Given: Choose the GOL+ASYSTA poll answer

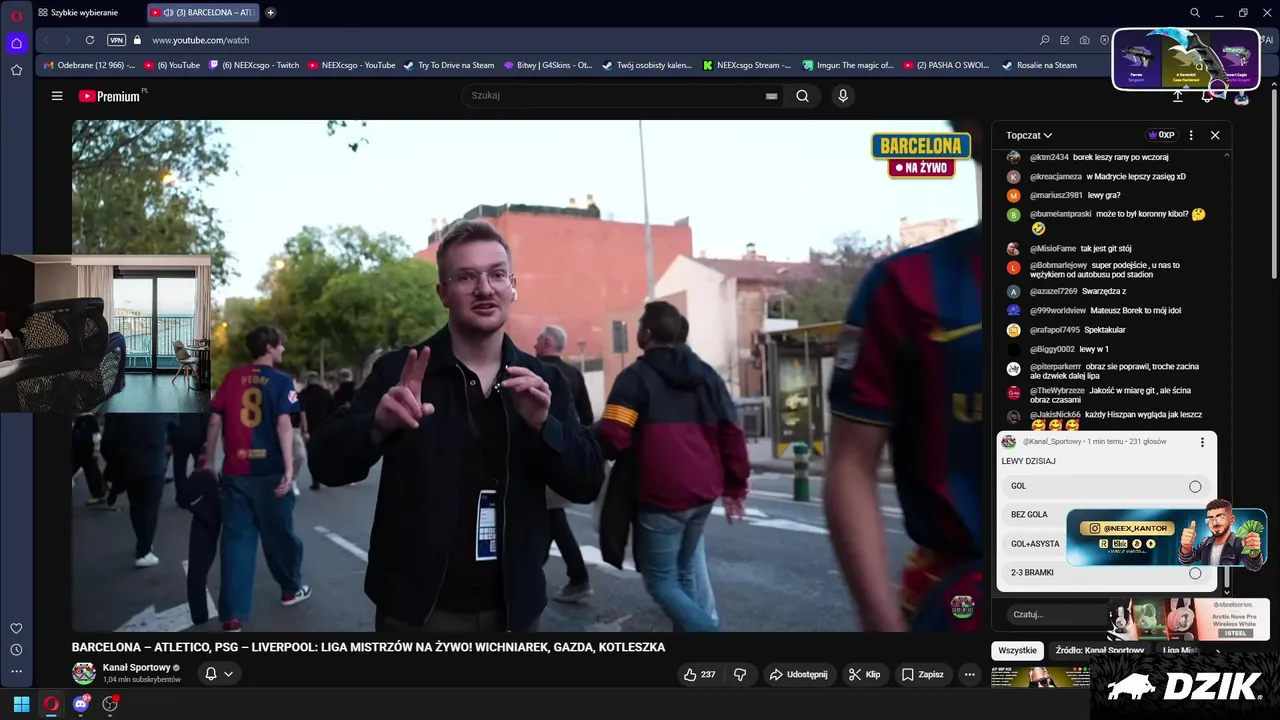Looking at the screenshot, I should click(1035, 544).
